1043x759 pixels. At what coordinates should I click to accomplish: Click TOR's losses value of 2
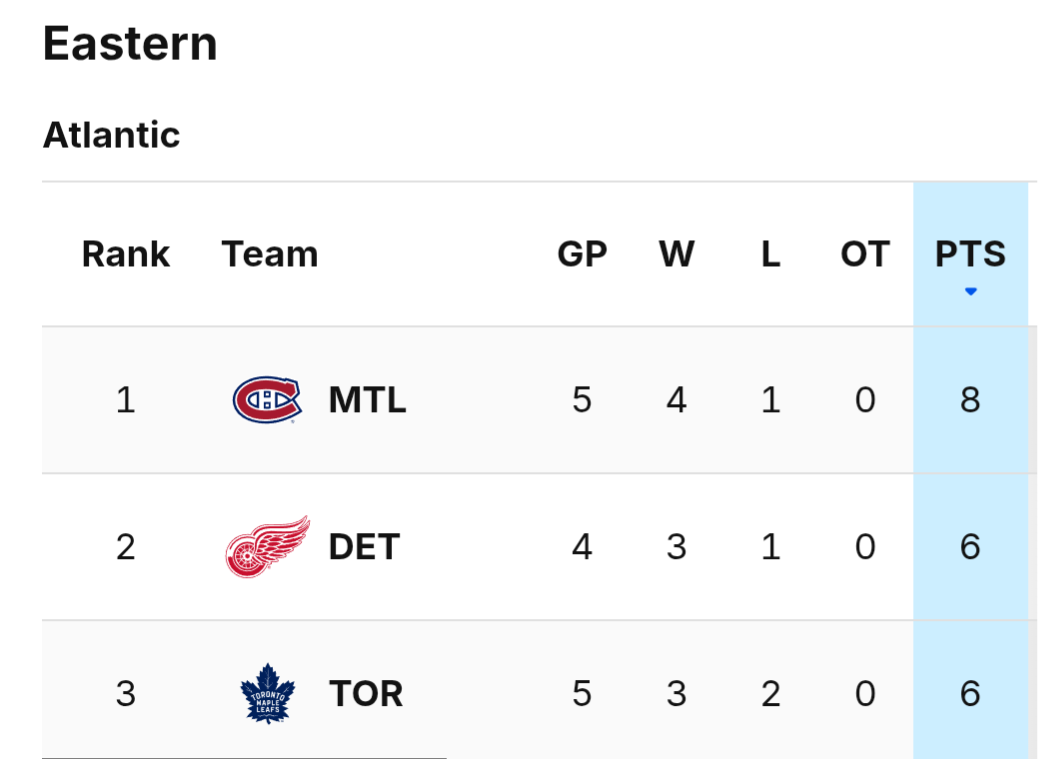770,693
